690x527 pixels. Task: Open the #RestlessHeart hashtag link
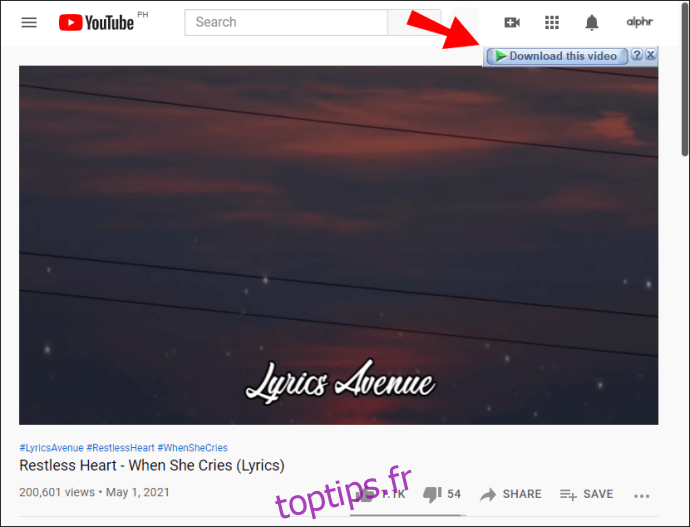tap(121, 448)
